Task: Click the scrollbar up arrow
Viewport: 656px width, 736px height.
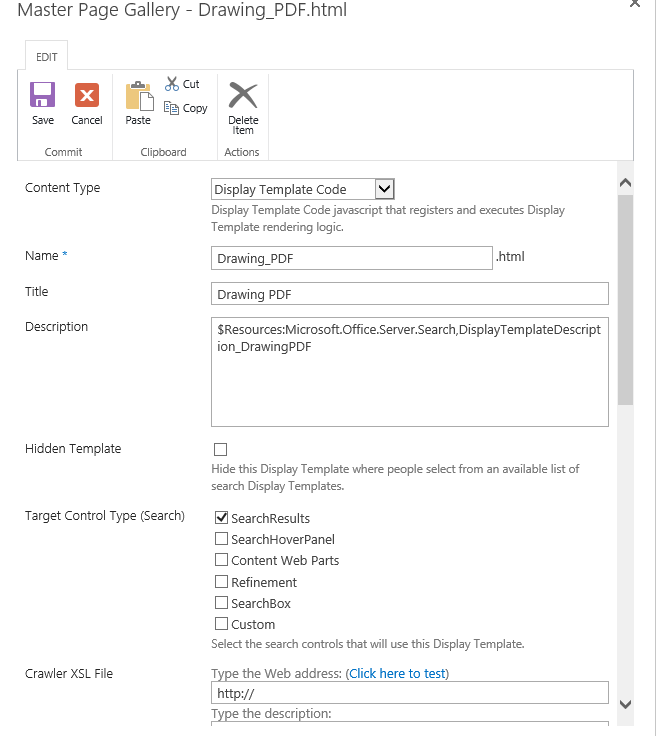Action: pos(625,183)
